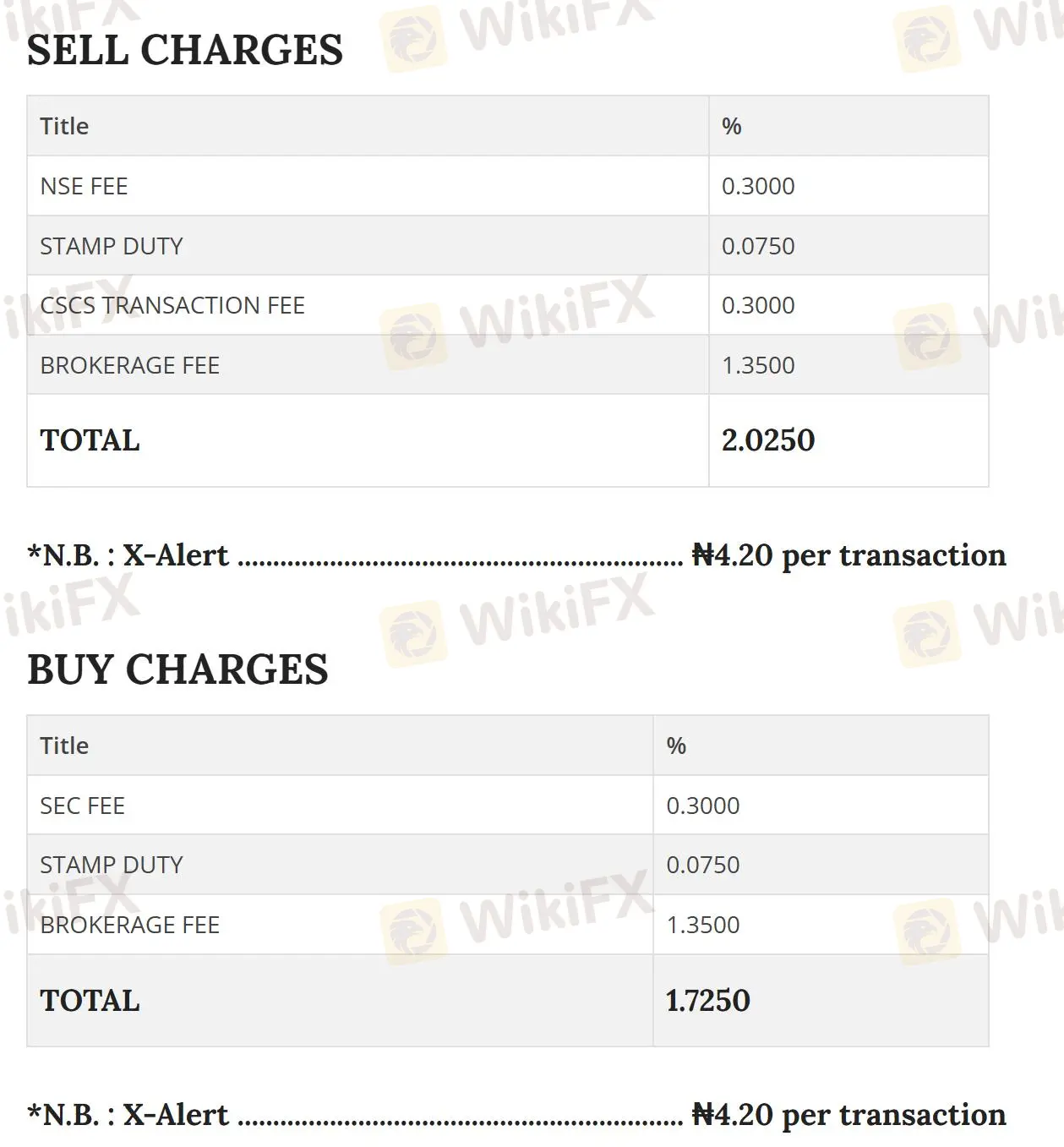Click the SELL CHARGES heading
The height and width of the screenshot is (1147, 1064).
(x=185, y=51)
